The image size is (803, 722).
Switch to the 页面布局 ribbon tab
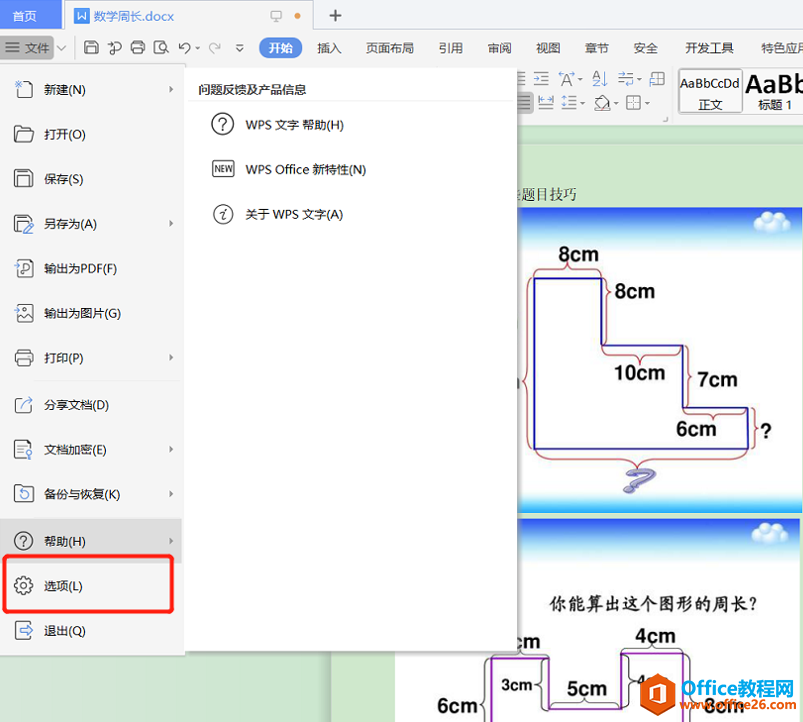coord(390,48)
